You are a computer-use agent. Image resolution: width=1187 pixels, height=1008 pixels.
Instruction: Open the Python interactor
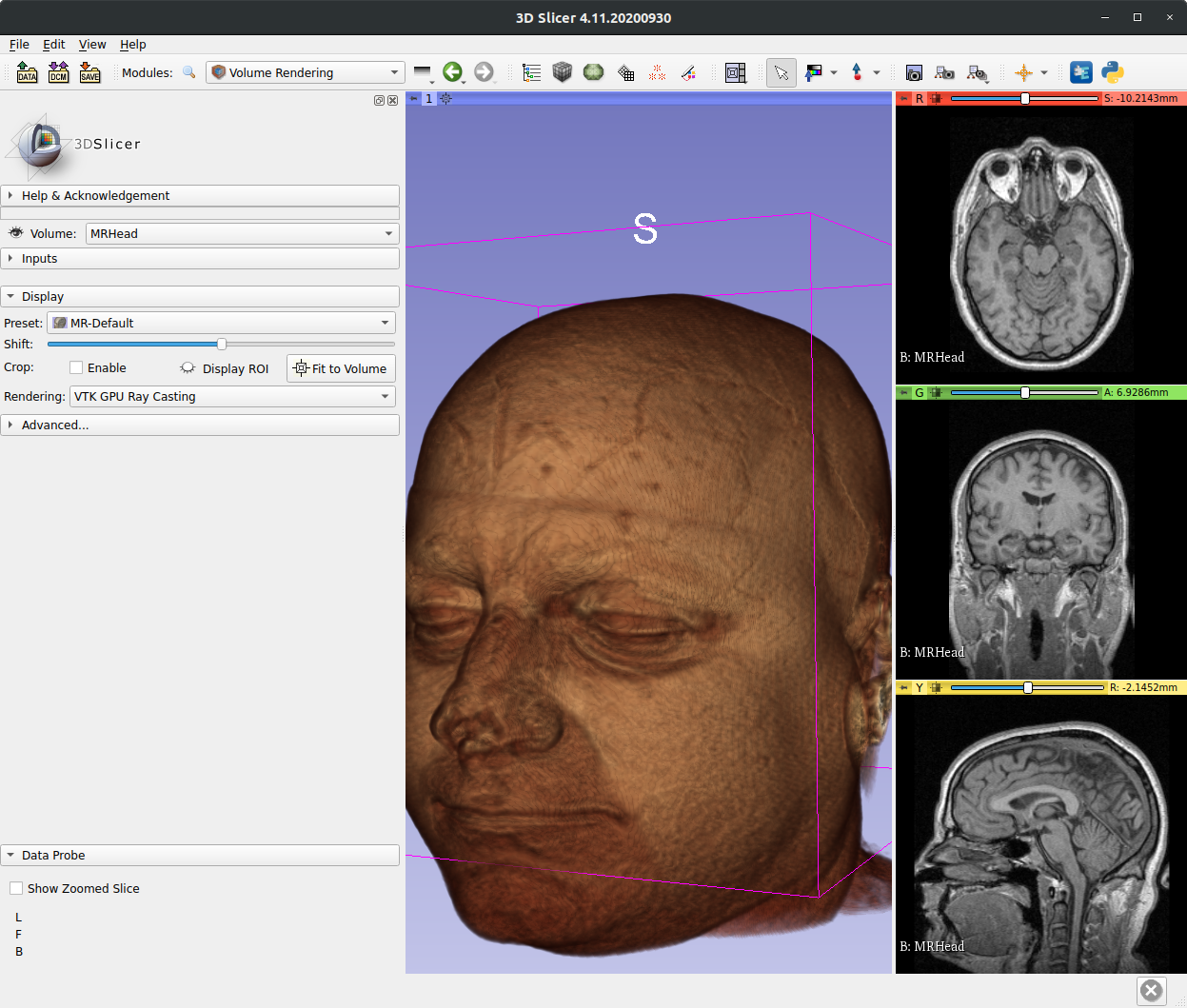(x=1112, y=72)
